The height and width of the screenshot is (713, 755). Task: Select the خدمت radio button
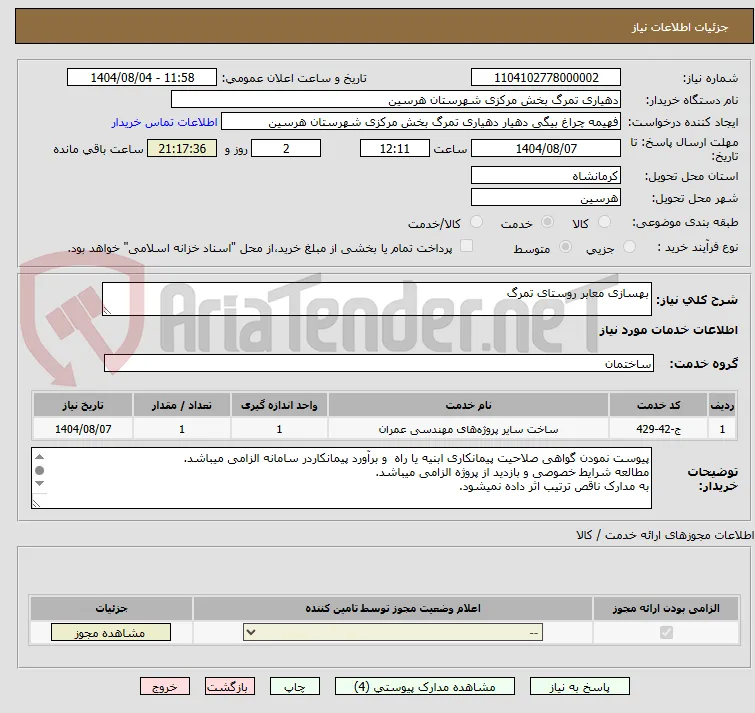(x=547, y=222)
